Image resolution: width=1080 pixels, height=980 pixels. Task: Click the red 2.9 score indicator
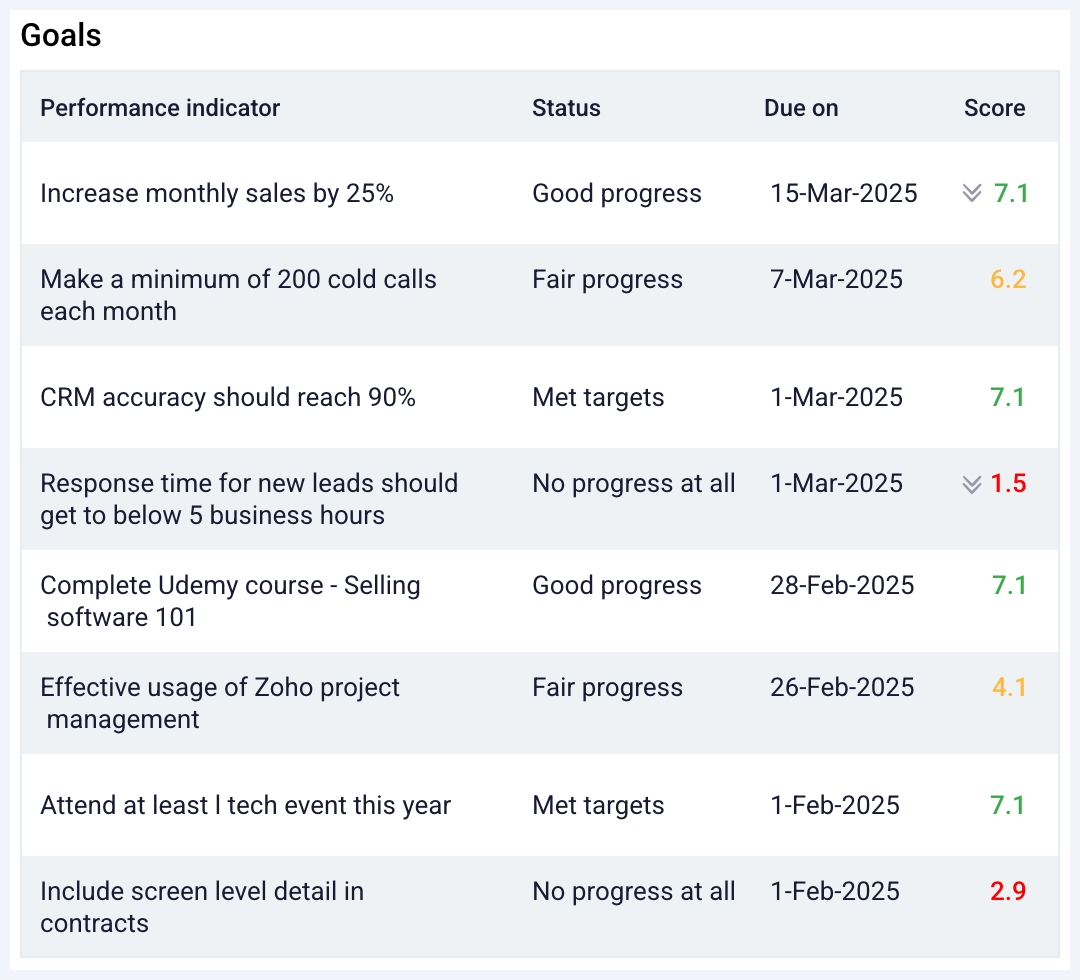[x=1010, y=891]
